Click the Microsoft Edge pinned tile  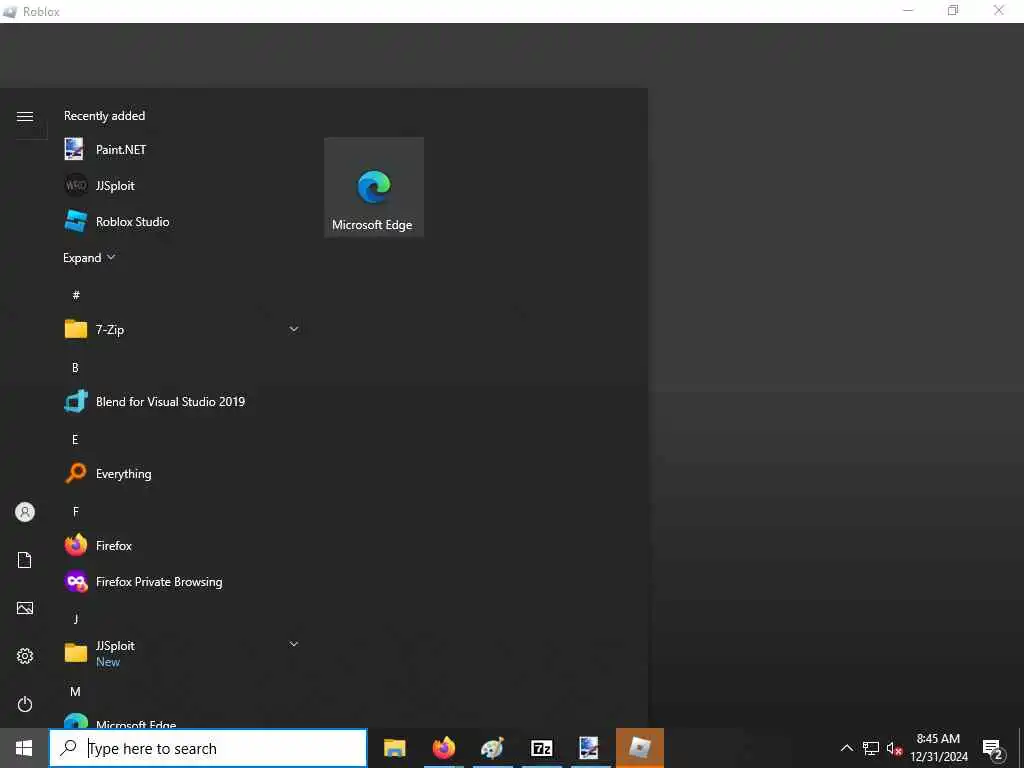[x=374, y=187]
